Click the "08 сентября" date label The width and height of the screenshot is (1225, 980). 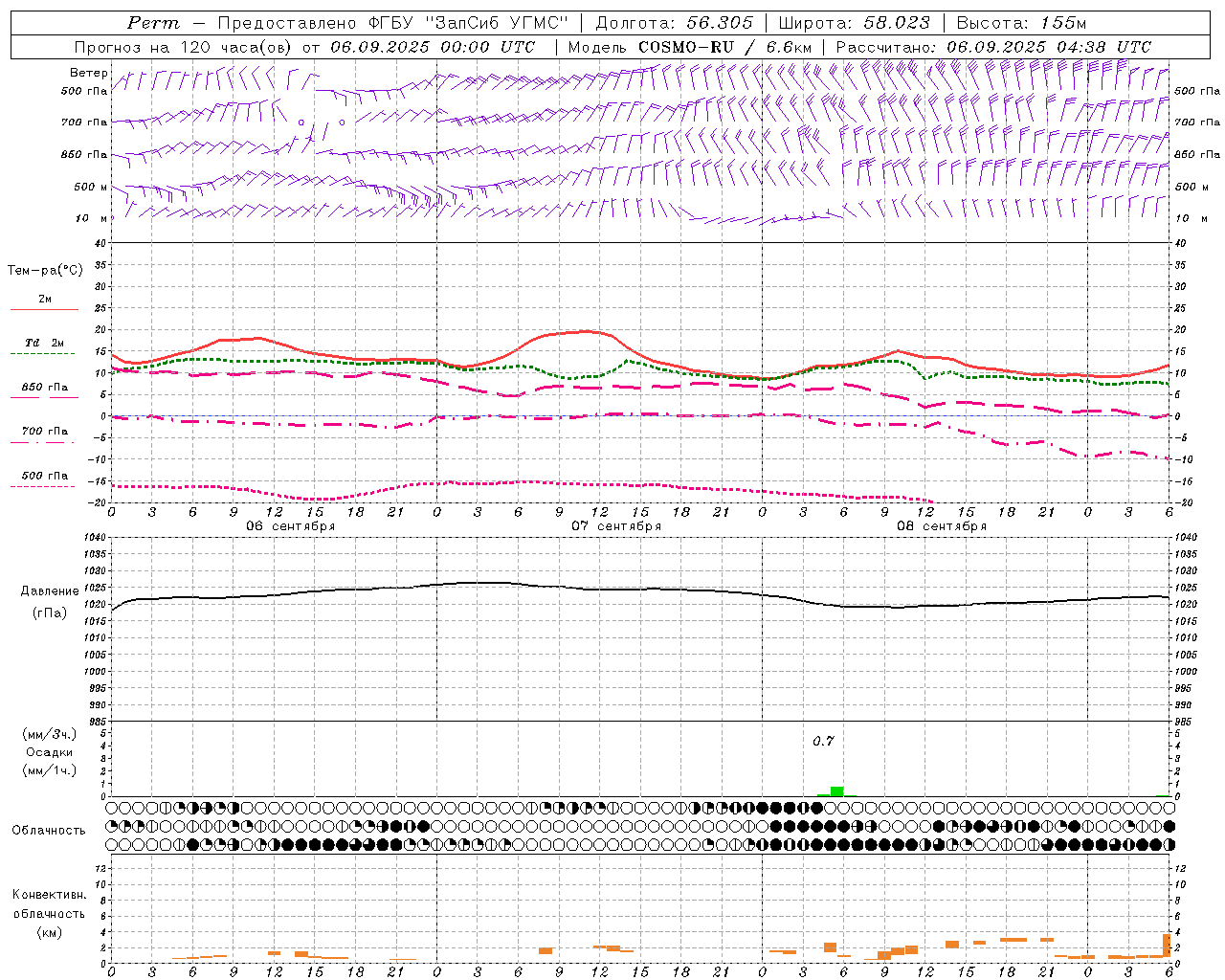[942, 526]
